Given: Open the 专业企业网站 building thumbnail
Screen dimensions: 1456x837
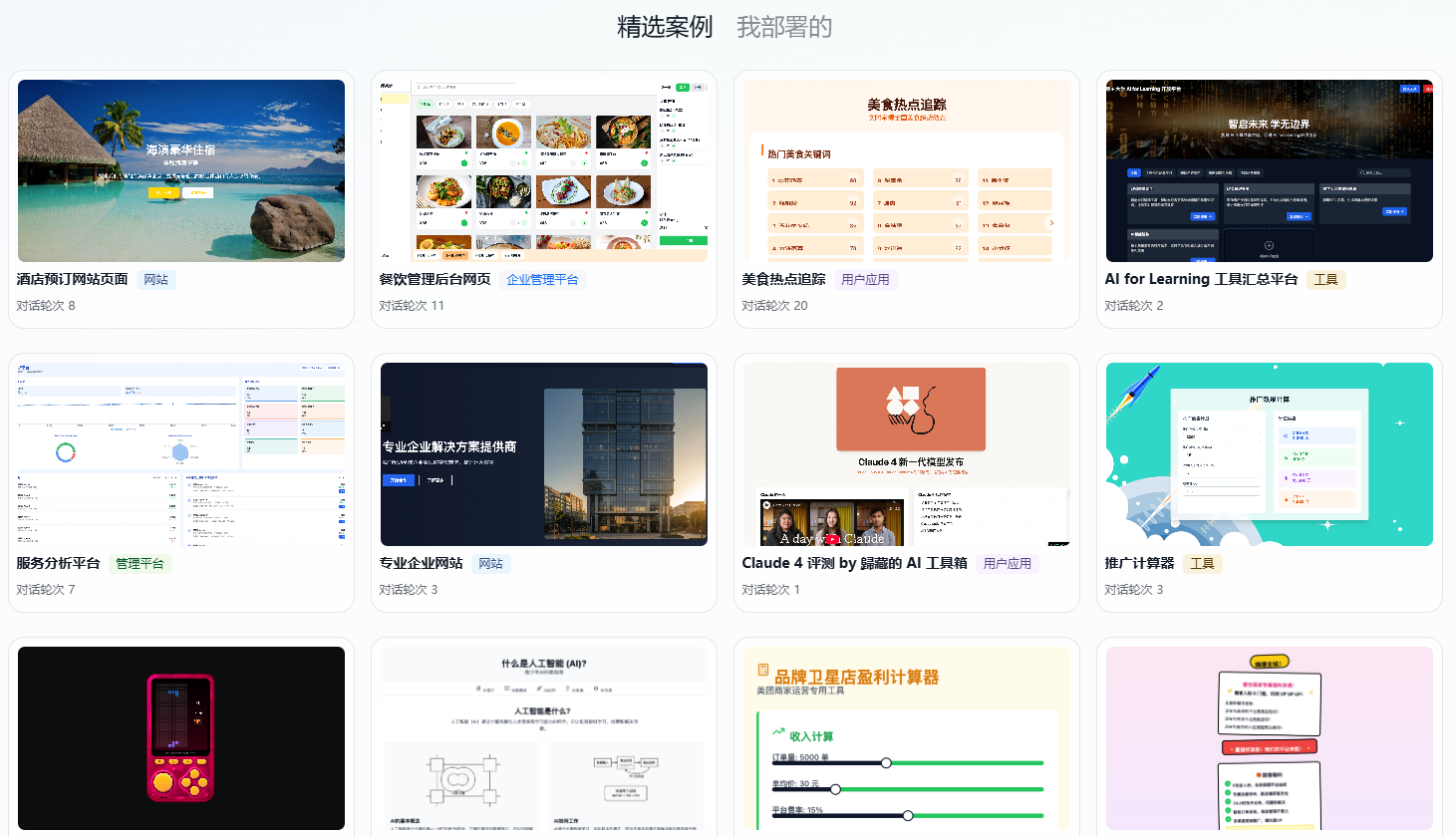Looking at the screenshot, I should [544, 454].
